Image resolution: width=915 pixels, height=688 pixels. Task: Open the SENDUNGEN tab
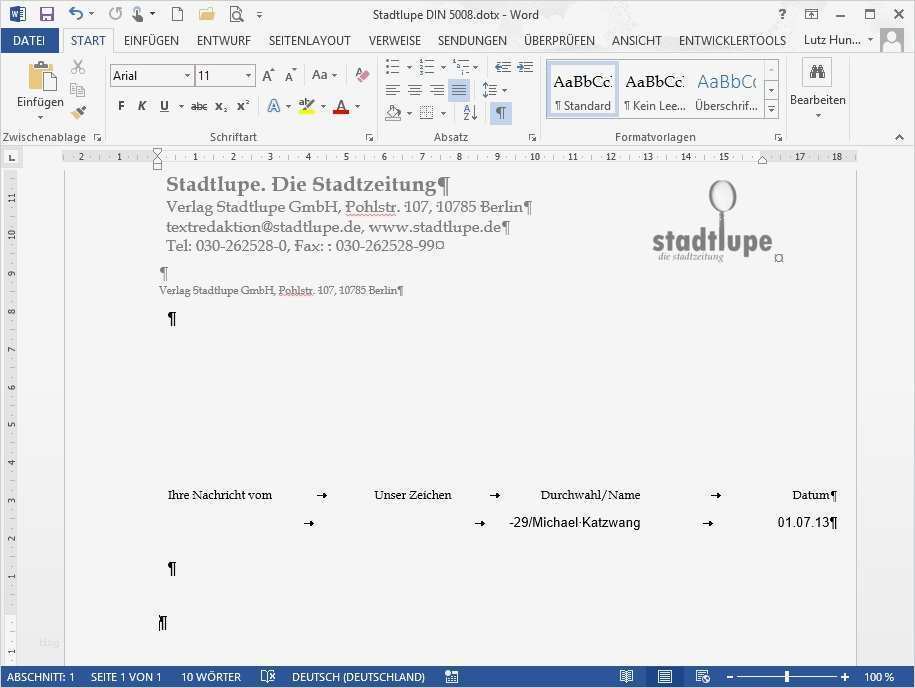point(471,41)
